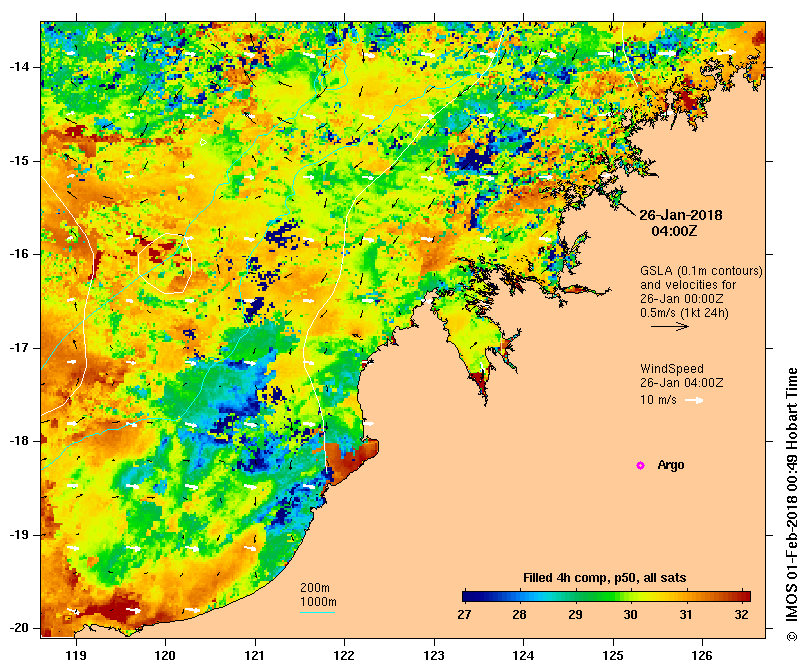Click the latitude label -16
This screenshot has width=809, height=672.
point(19,254)
